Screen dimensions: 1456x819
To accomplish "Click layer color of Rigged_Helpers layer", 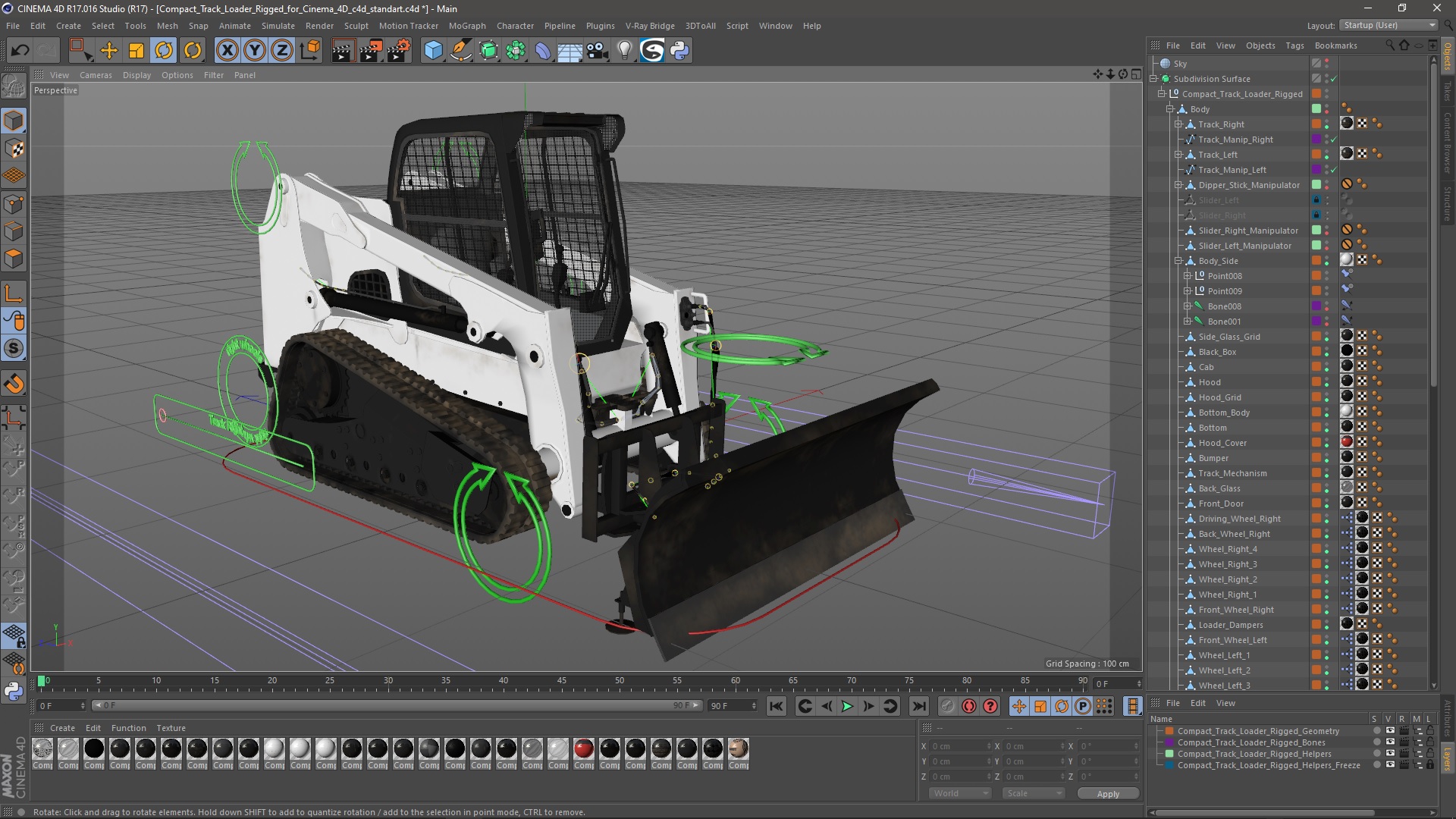I will [x=1169, y=754].
